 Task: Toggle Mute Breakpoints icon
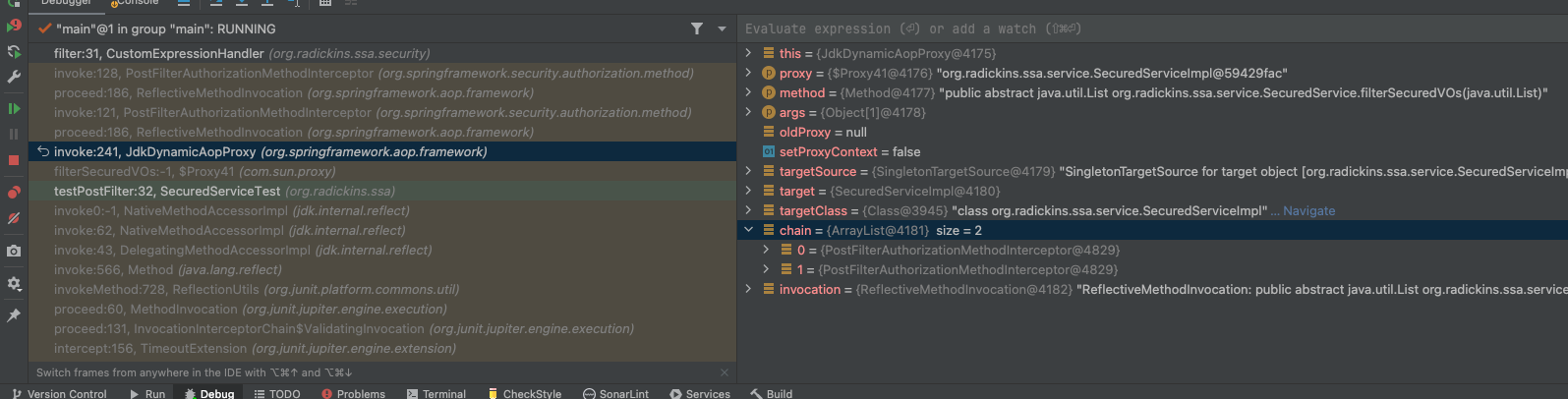tap(14, 218)
